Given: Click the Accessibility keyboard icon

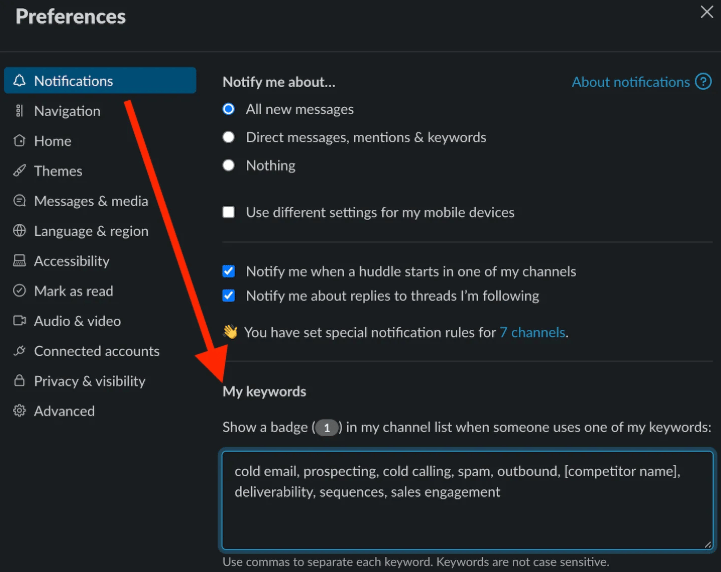Looking at the screenshot, I should tap(19, 261).
